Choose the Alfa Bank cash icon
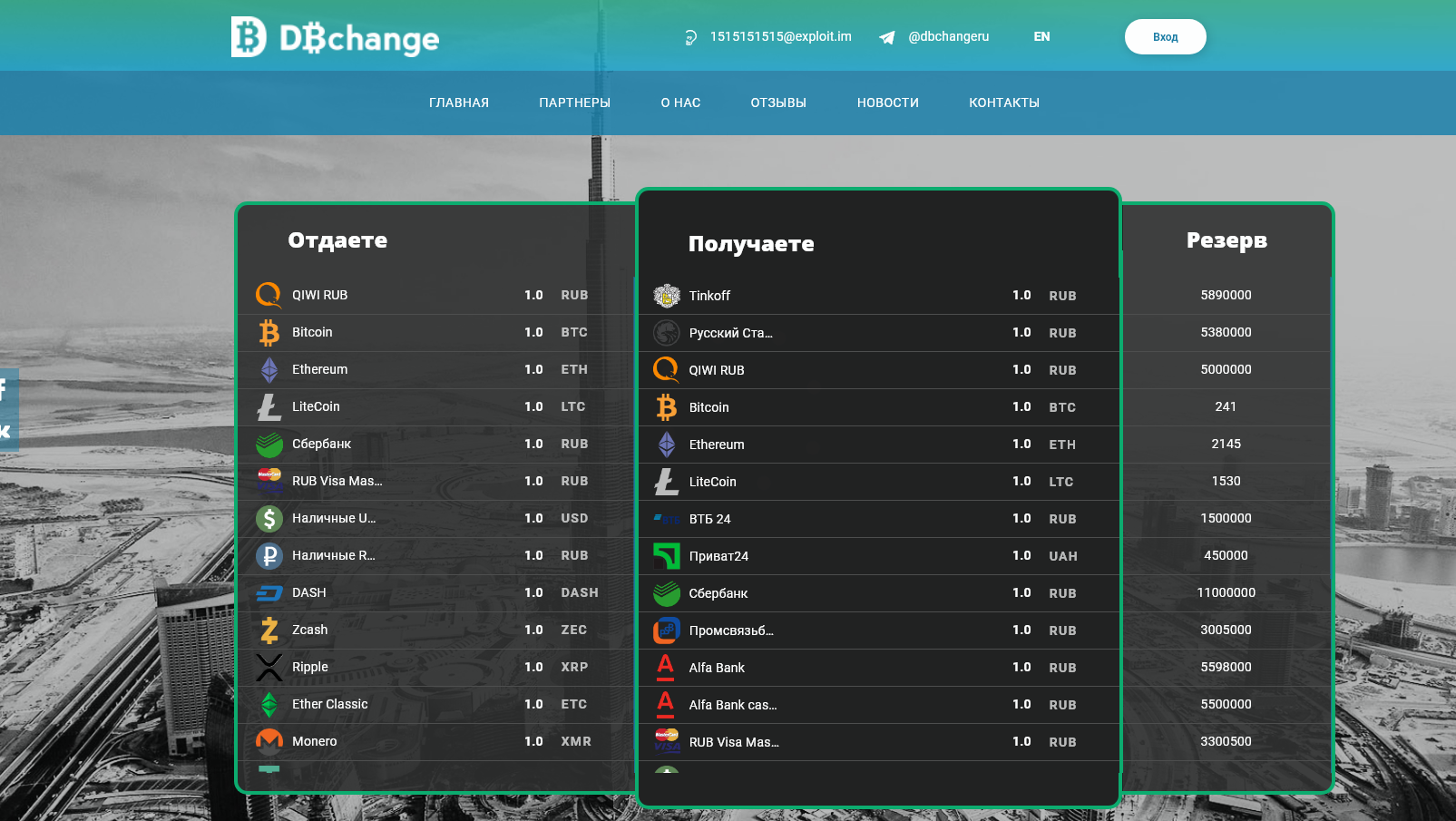The width and height of the screenshot is (1456, 821). point(666,705)
